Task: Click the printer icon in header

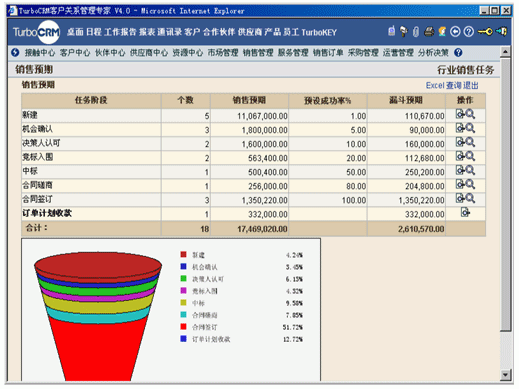Action: click(x=429, y=32)
